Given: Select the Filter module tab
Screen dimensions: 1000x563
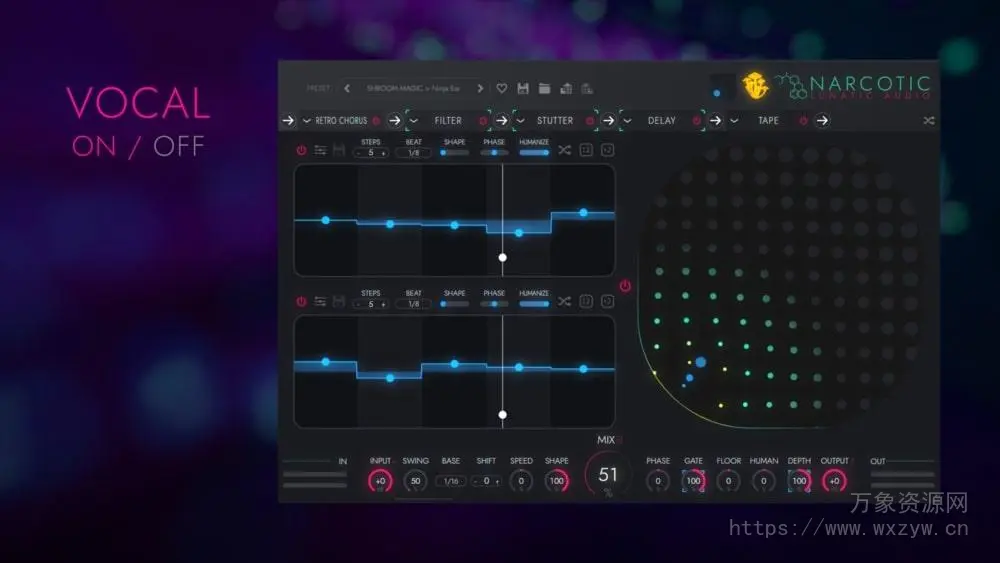Looking at the screenshot, I should [448, 121].
